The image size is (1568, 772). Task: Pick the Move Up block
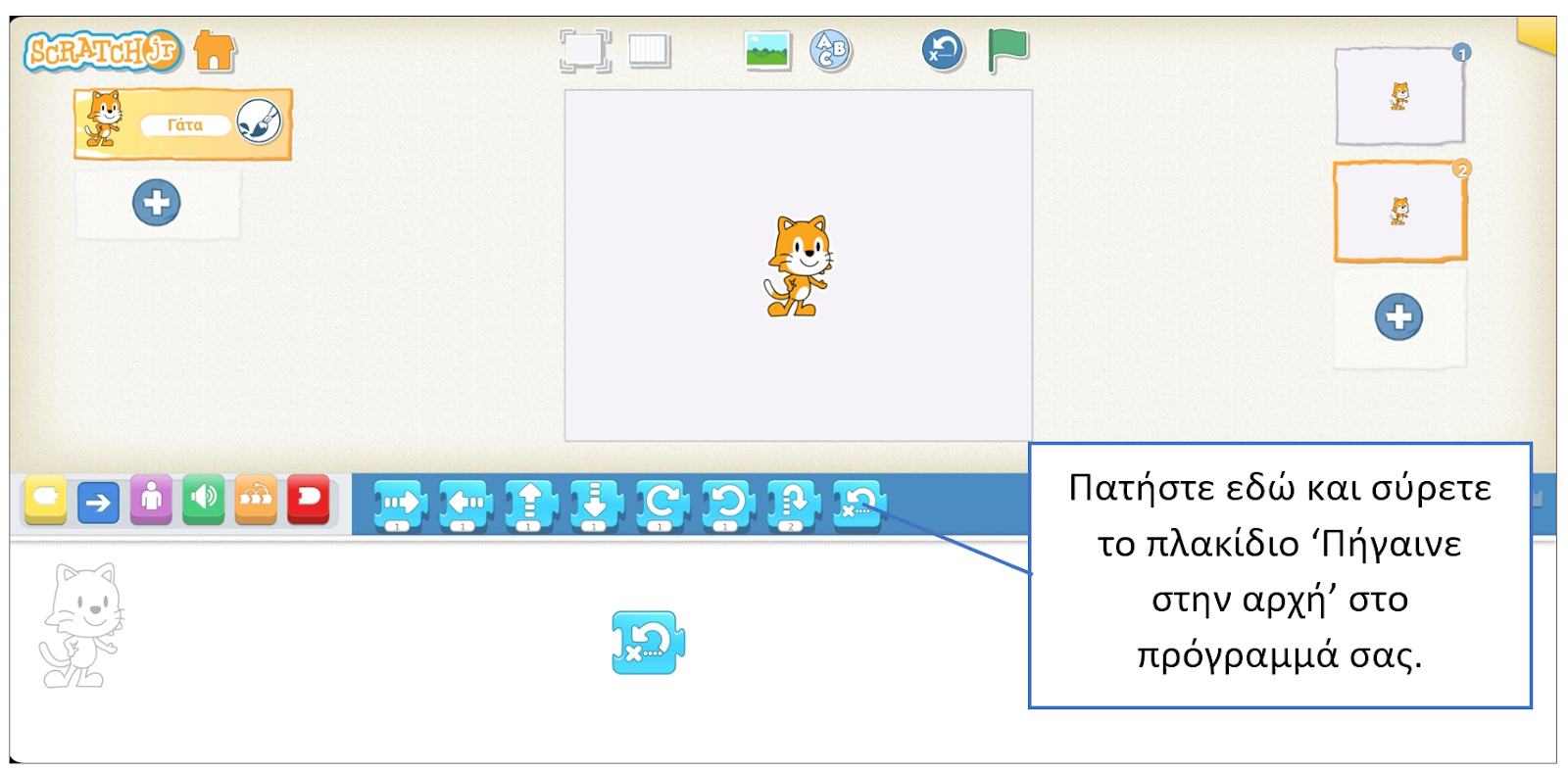click(530, 506)
